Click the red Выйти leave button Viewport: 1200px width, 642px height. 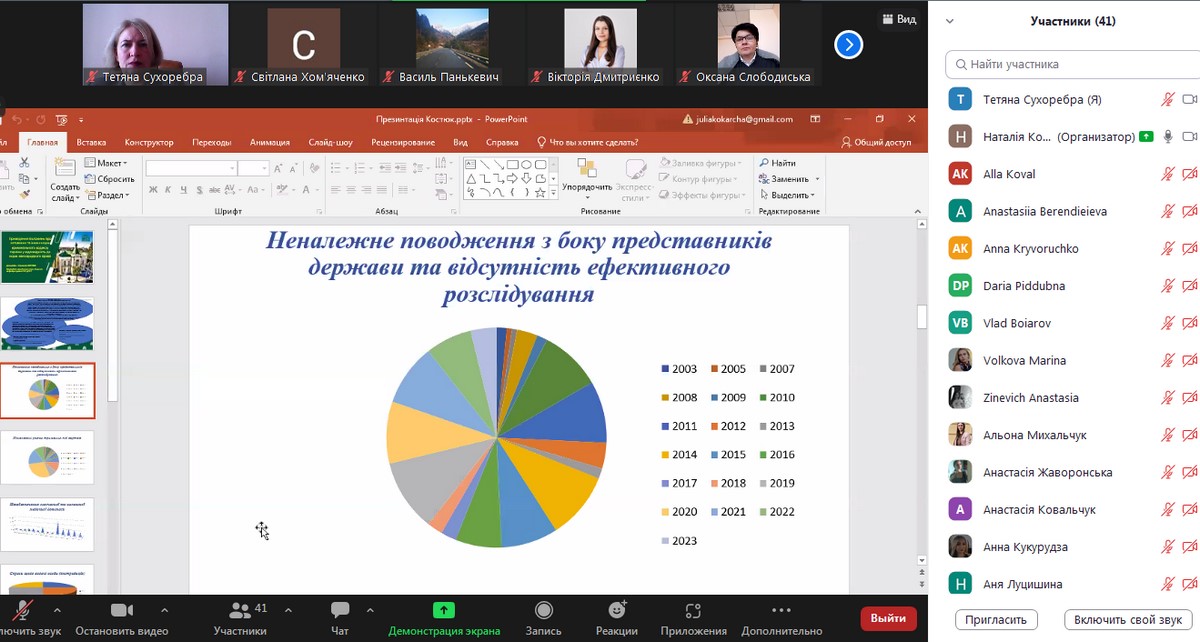pos(888,618)
